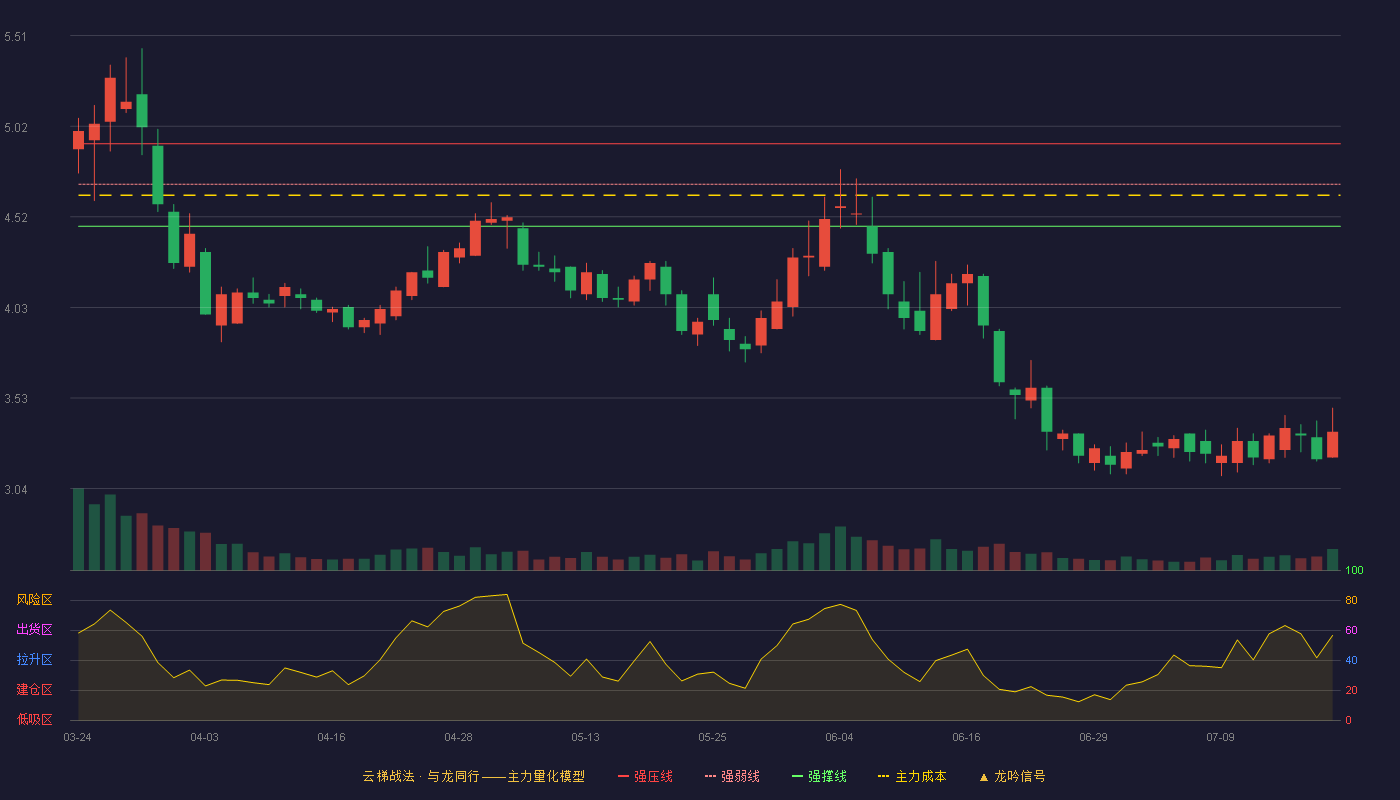Viewport: 1400px width, 800px height.
Task: Click the 07-09 date label
Action: click(x=1220, y=737)
